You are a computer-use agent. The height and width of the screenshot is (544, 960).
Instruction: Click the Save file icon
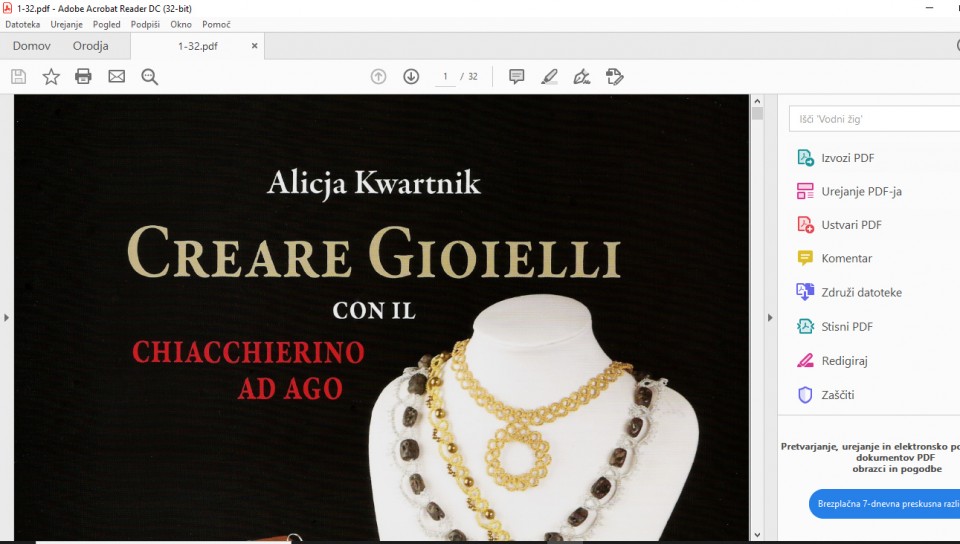click(18, 76)
